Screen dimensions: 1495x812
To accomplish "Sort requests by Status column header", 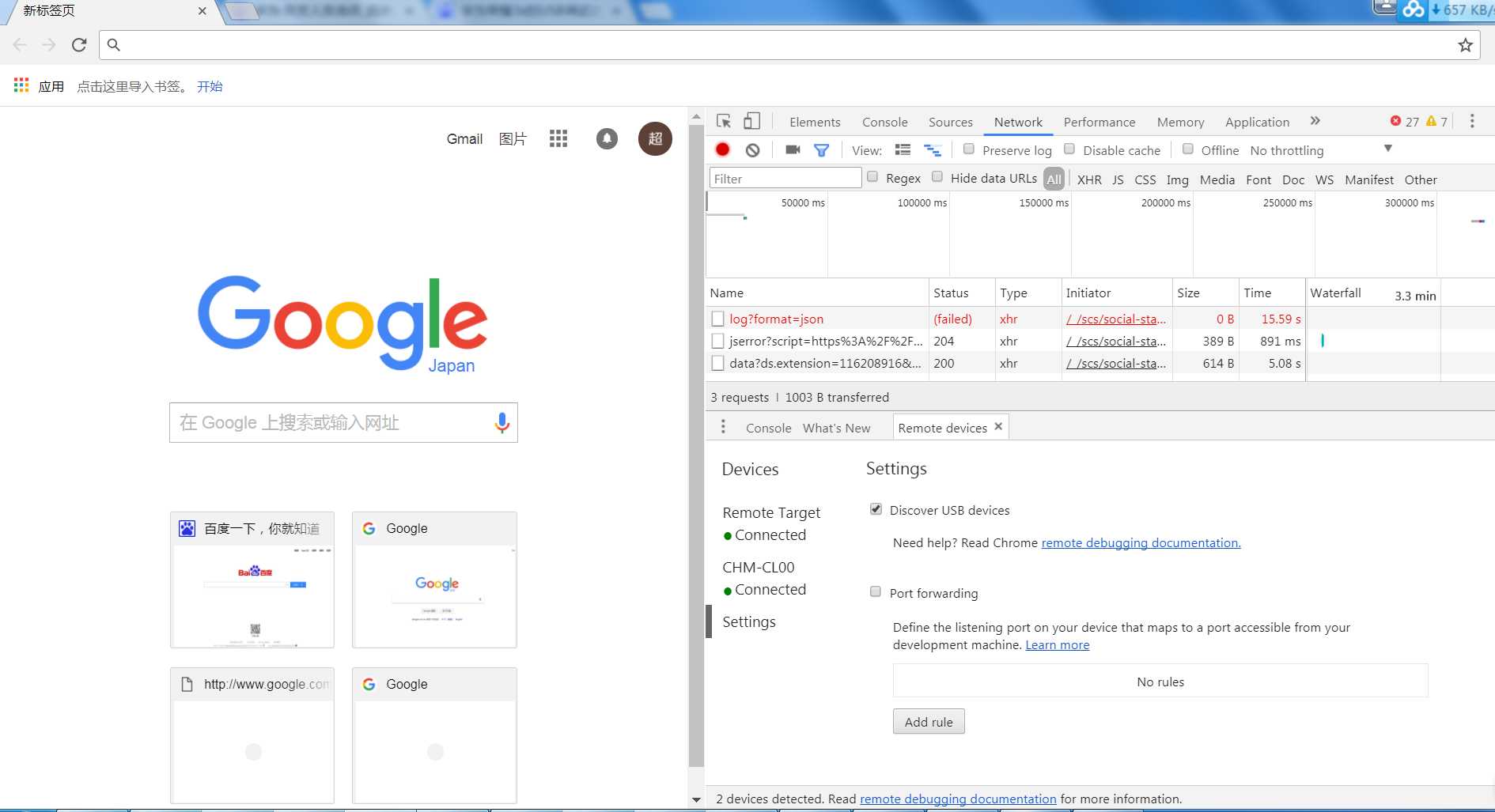I will [x=960, y=293].
